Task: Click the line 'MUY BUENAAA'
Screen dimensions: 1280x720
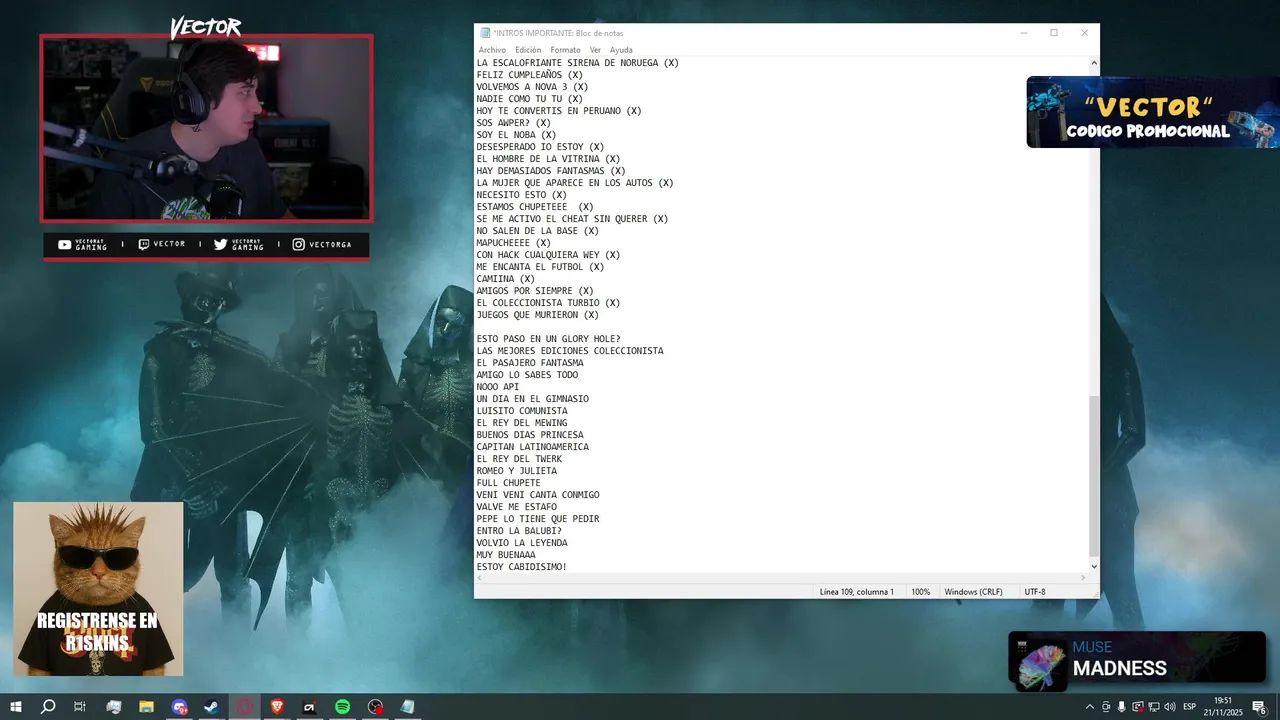Action: (506, 555)
